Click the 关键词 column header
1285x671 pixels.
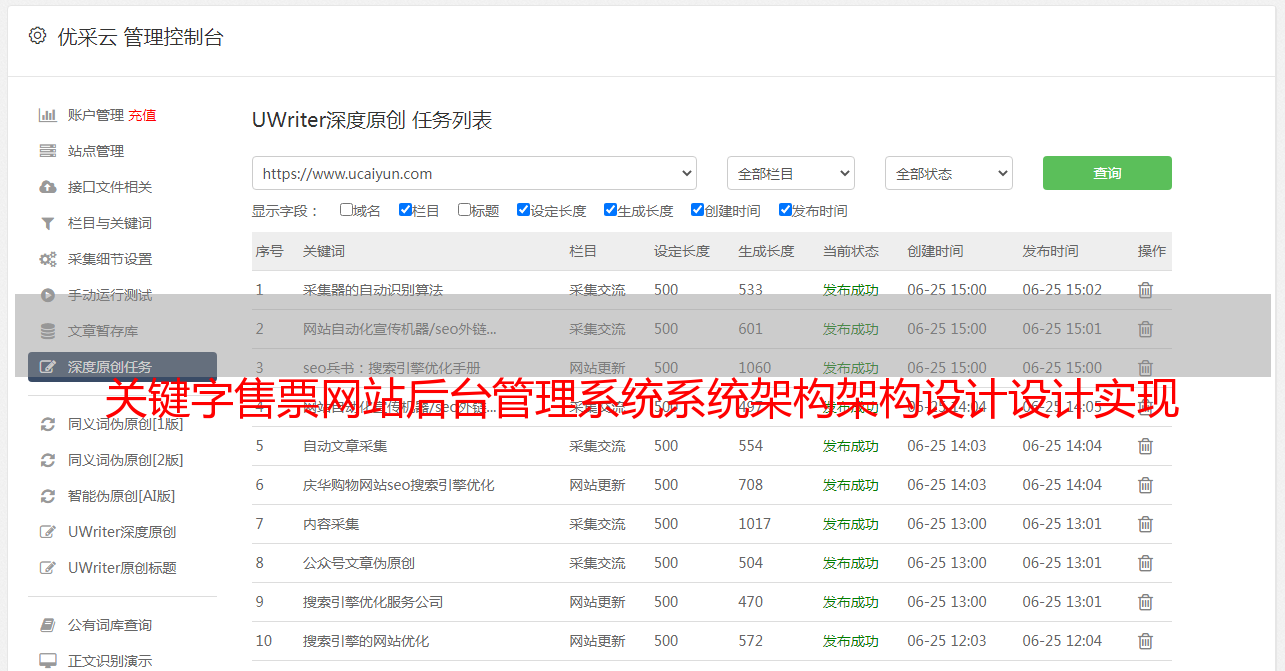tap(324, 251)
